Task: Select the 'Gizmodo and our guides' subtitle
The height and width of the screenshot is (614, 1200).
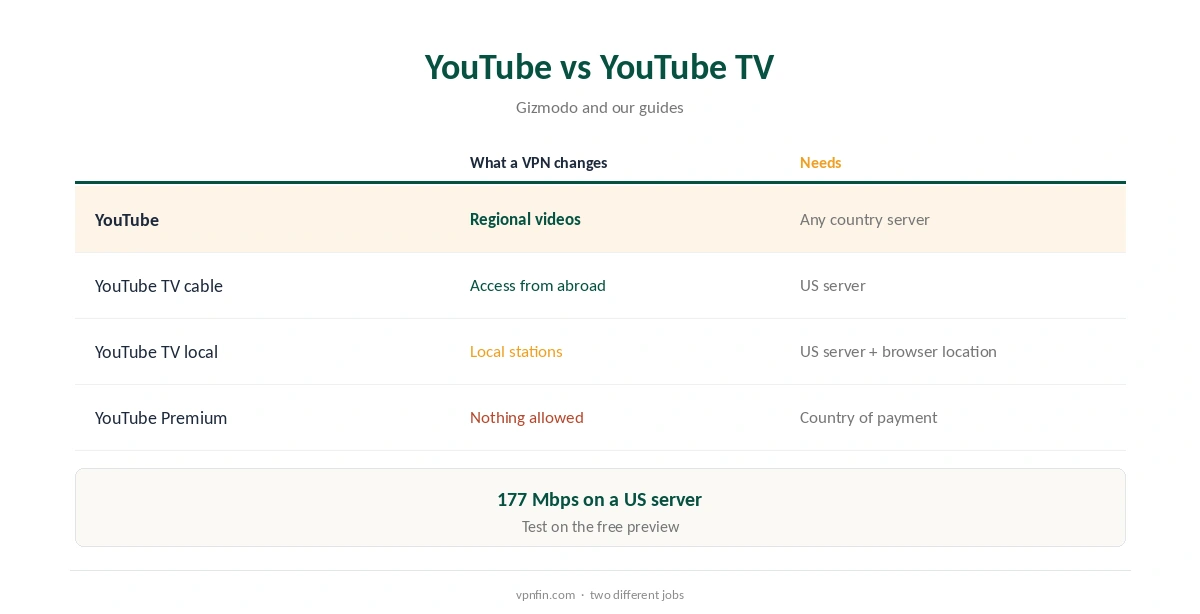Action: pyautogui.click(x=600, y=107)
